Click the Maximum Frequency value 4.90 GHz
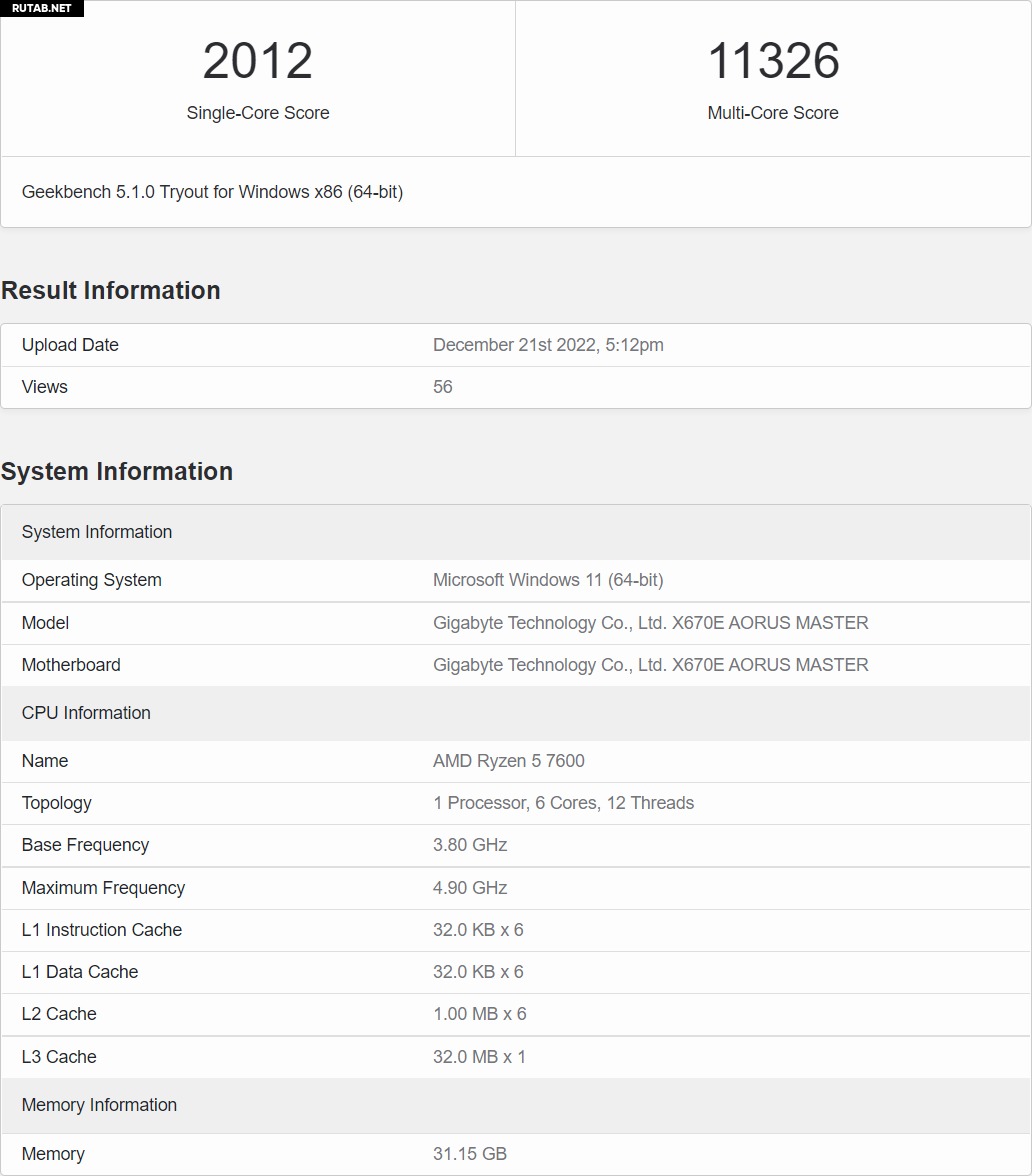The image size is (1032, 1176). (x=470, y=888)
